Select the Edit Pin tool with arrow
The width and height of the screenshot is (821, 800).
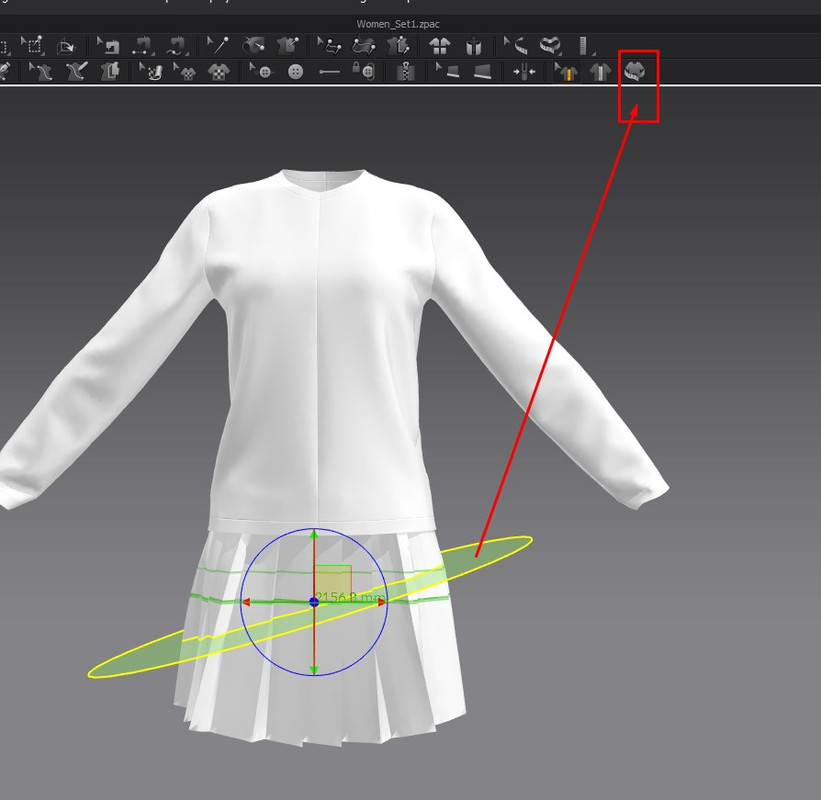pos(330,46)
